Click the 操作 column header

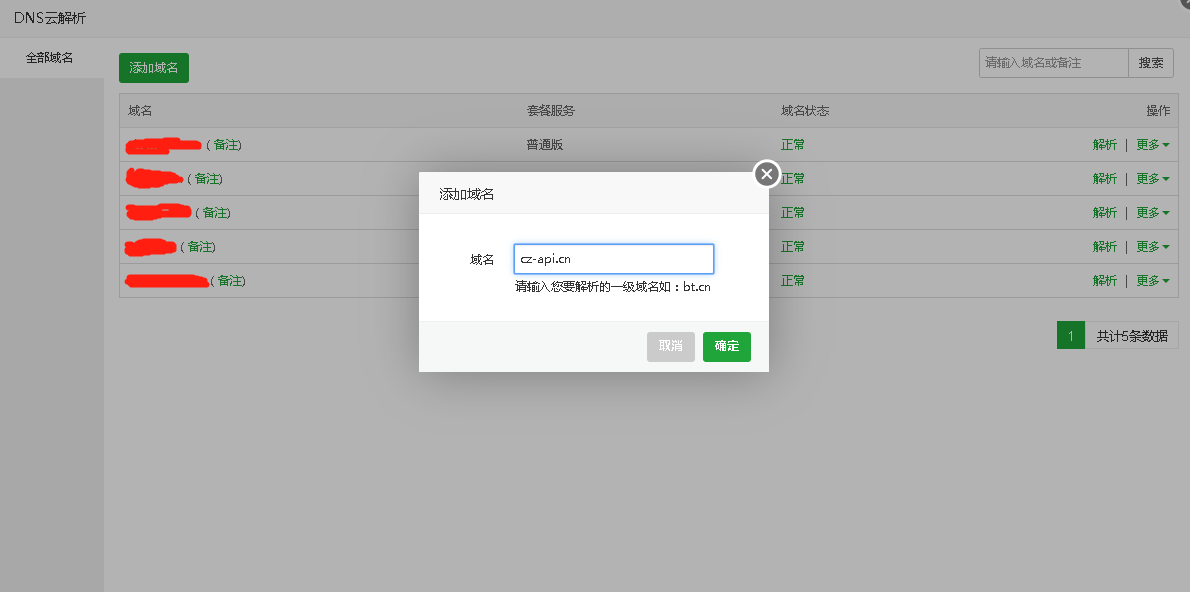tap(1157, 111)
